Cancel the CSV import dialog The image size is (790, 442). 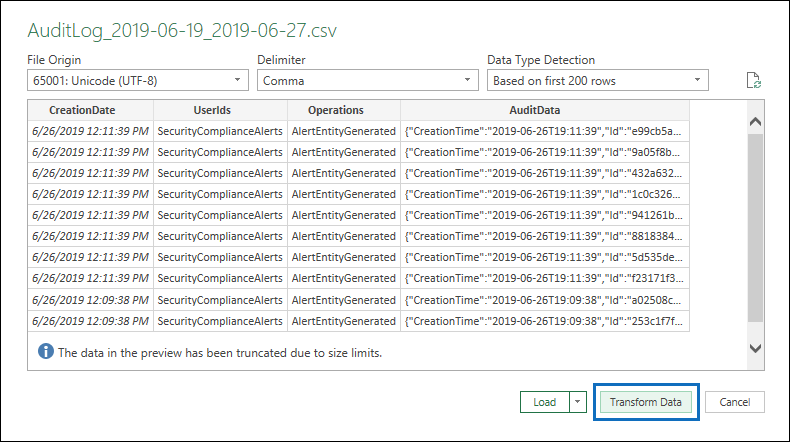[734, 402]
